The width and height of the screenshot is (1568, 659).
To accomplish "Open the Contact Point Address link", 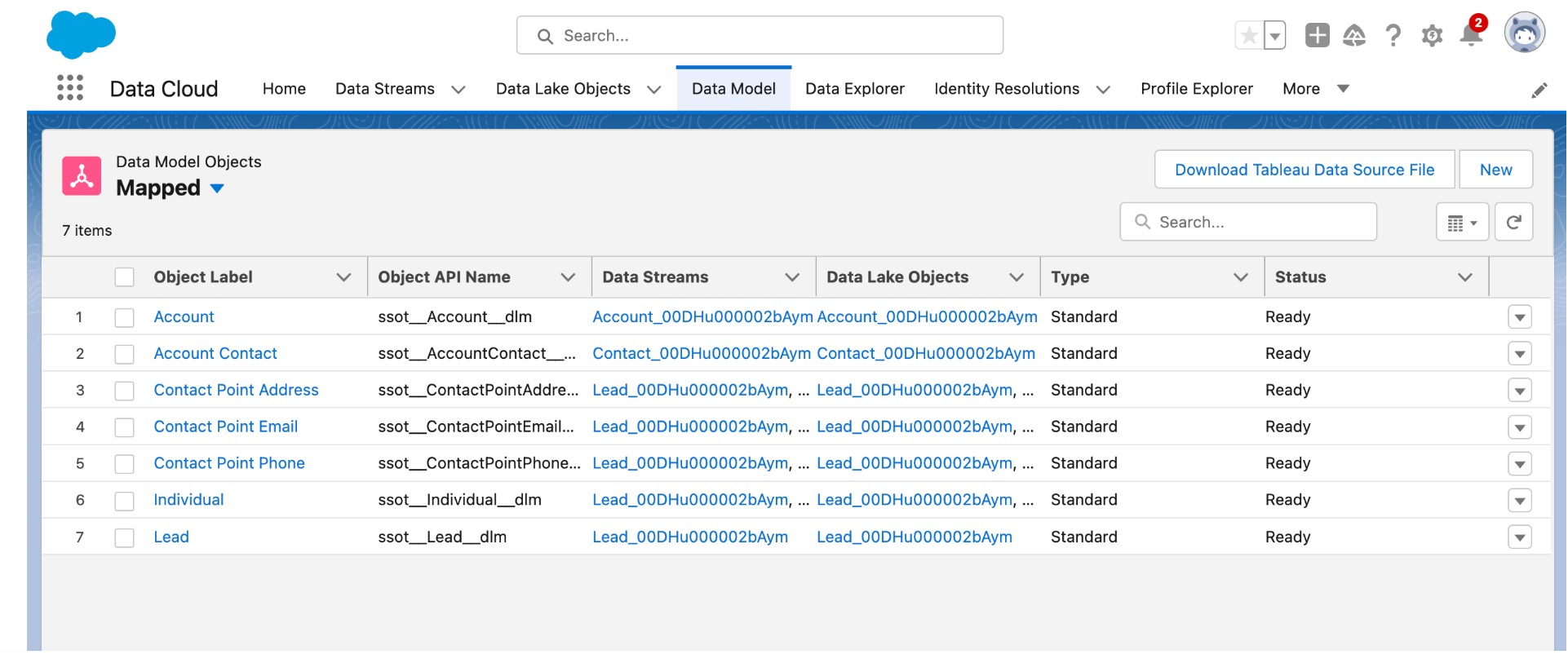I will tap(236, 391).
